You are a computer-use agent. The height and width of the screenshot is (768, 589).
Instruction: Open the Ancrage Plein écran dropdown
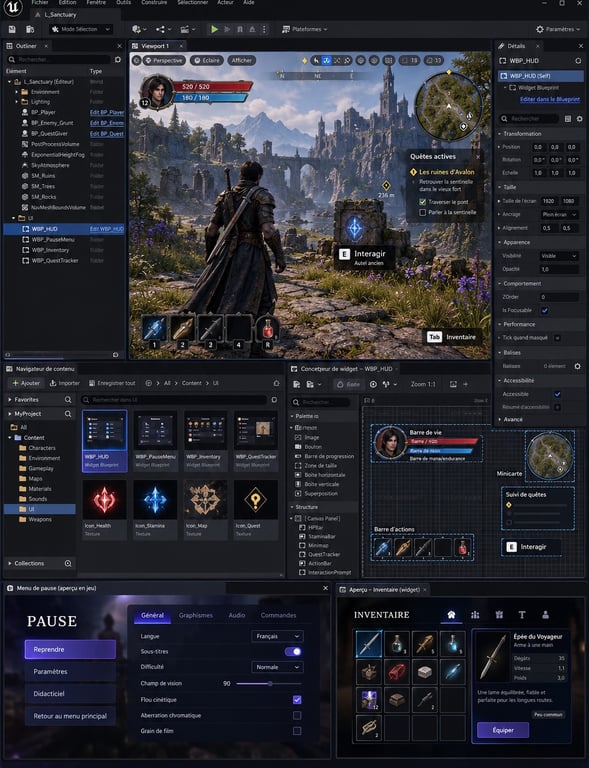559,215
